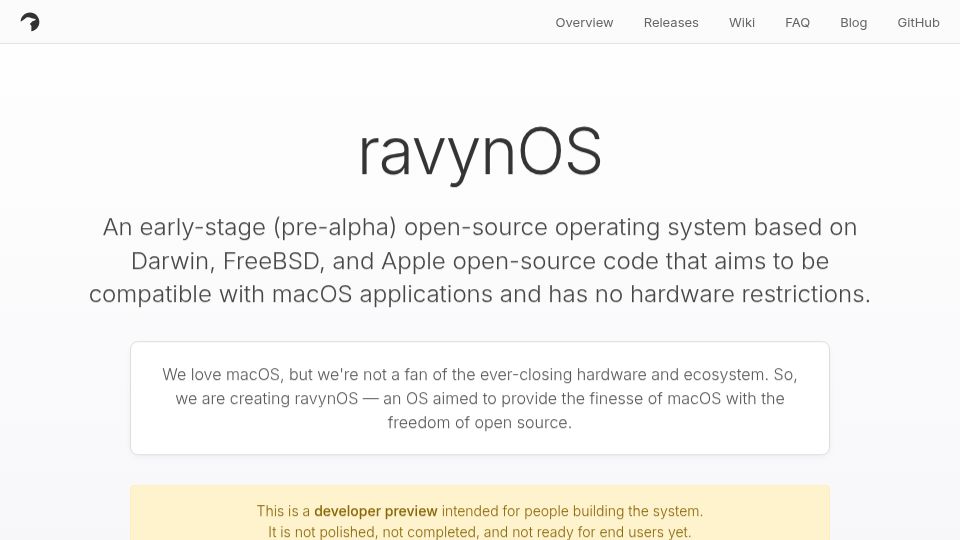The height and width of the screenshot is (540, 960).
Task: Open the GitHub link in navigation
Action: [918, 23]
